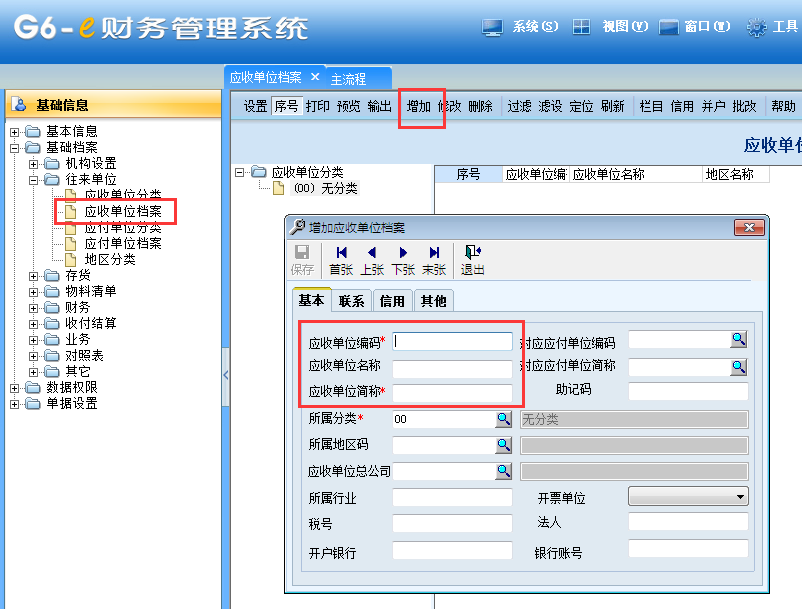The width and height of the screenshot is (802, 609).
Task: Click the 退出 exit door icon
Action: (x=473, y=253)
